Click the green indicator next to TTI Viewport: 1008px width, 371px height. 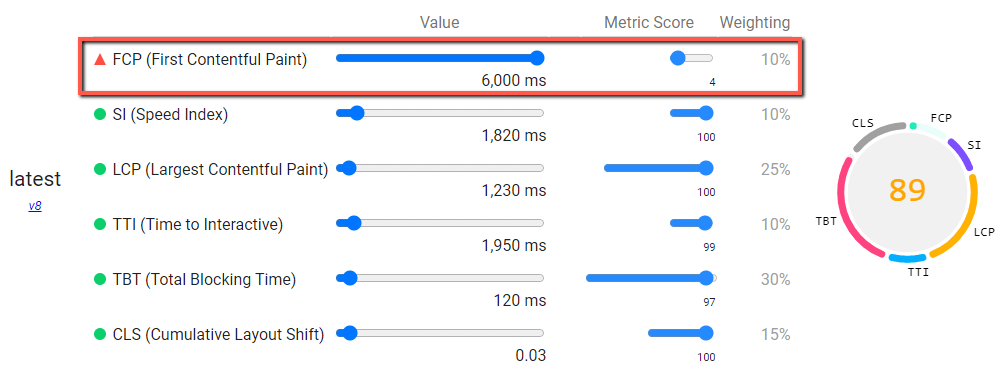[100, 224]
